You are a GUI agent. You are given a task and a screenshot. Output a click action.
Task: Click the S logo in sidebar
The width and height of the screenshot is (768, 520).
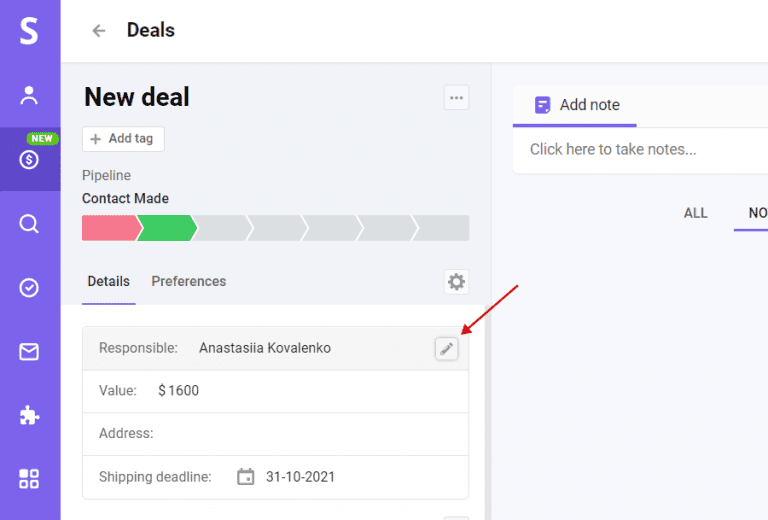29,31
